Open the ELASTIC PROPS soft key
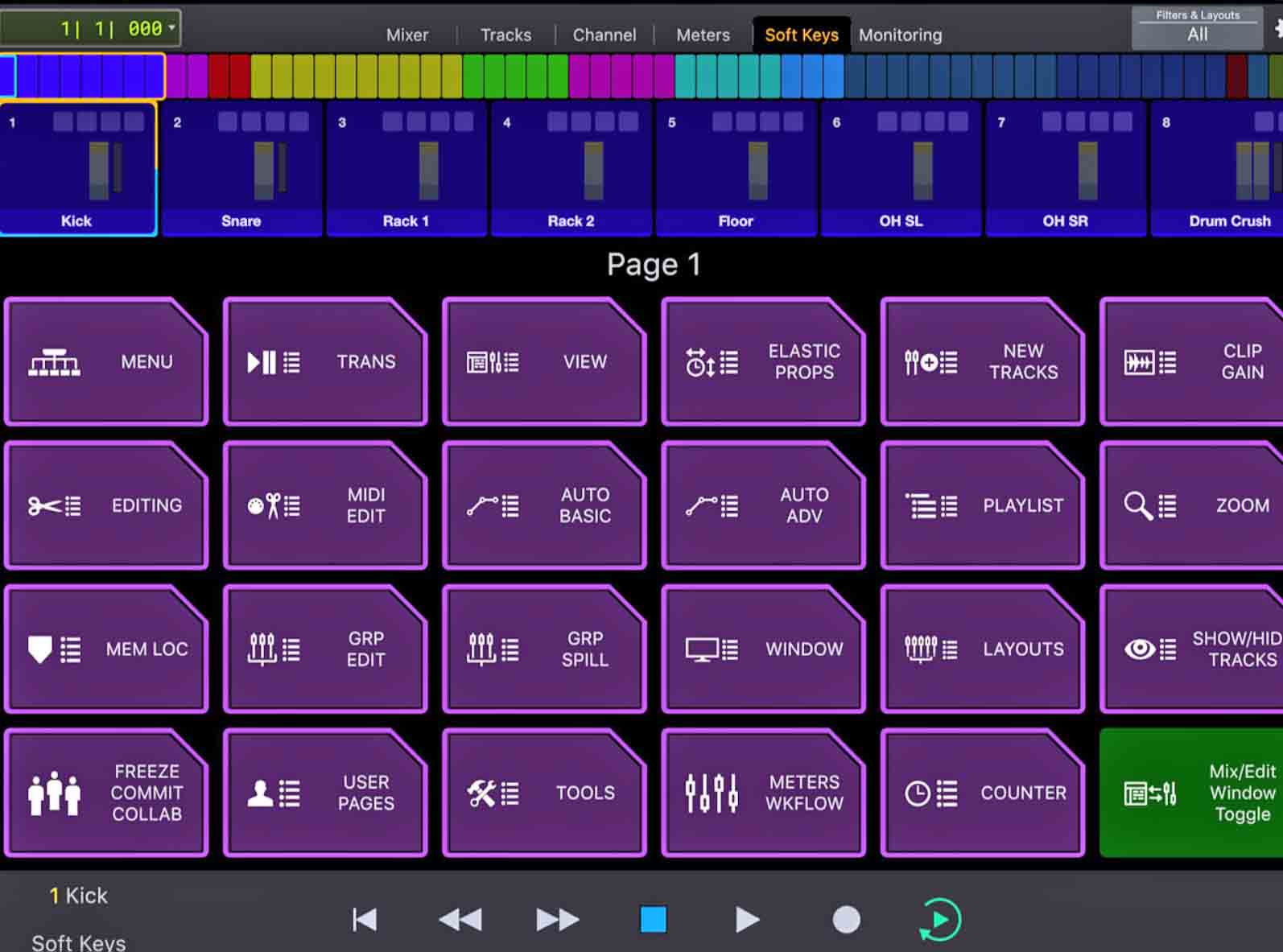1283x952 pixels. tap(763, 362)
